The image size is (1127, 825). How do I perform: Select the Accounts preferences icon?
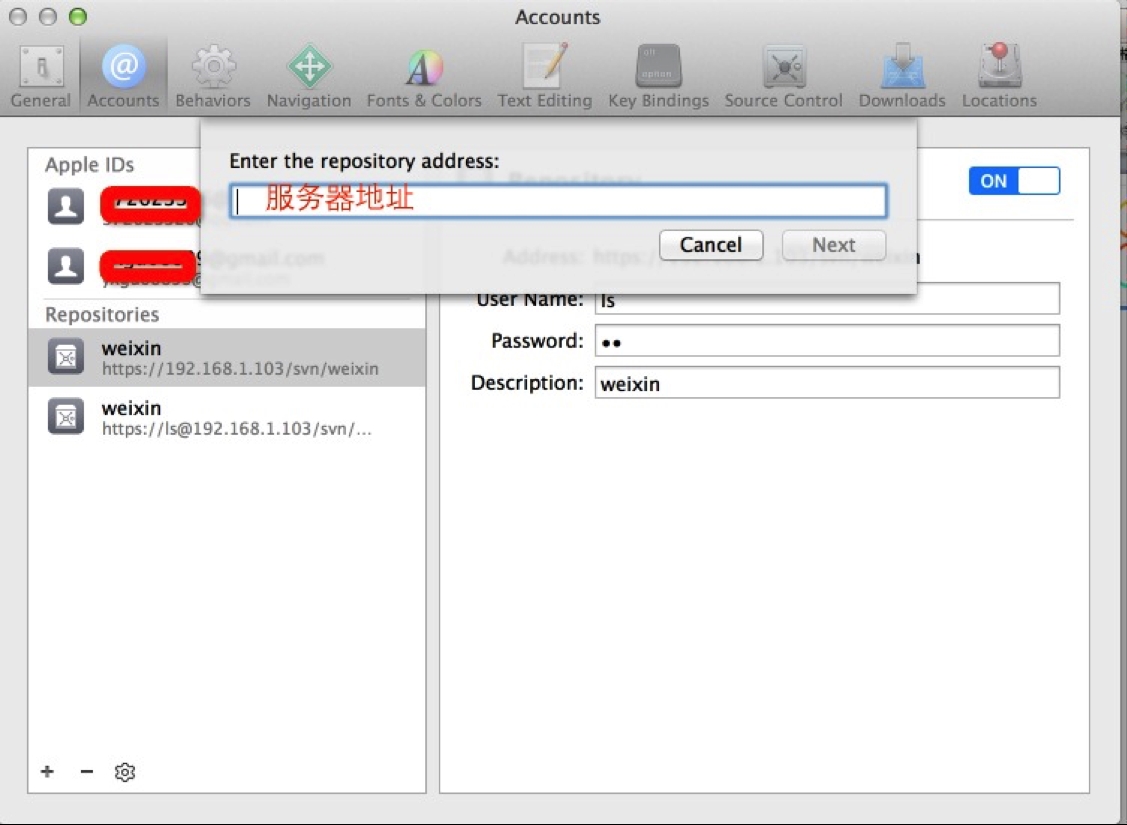(x=123, y=76)
